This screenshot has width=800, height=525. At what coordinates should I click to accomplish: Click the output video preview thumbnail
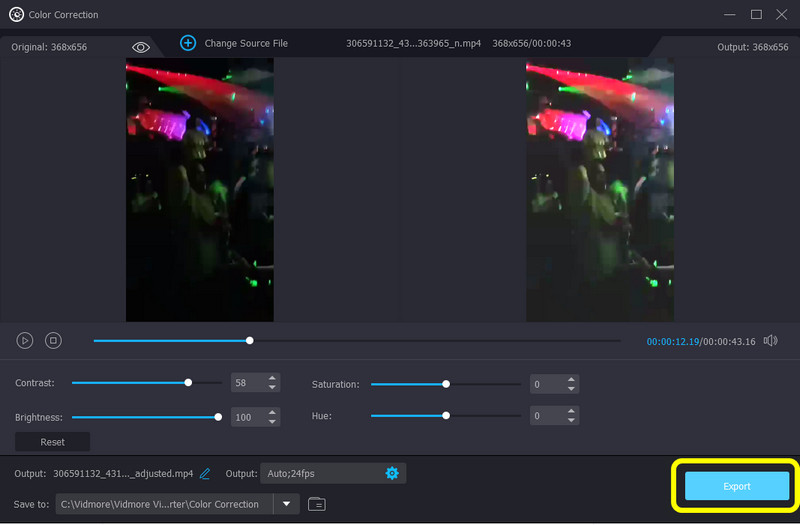(x=600, y=190)
